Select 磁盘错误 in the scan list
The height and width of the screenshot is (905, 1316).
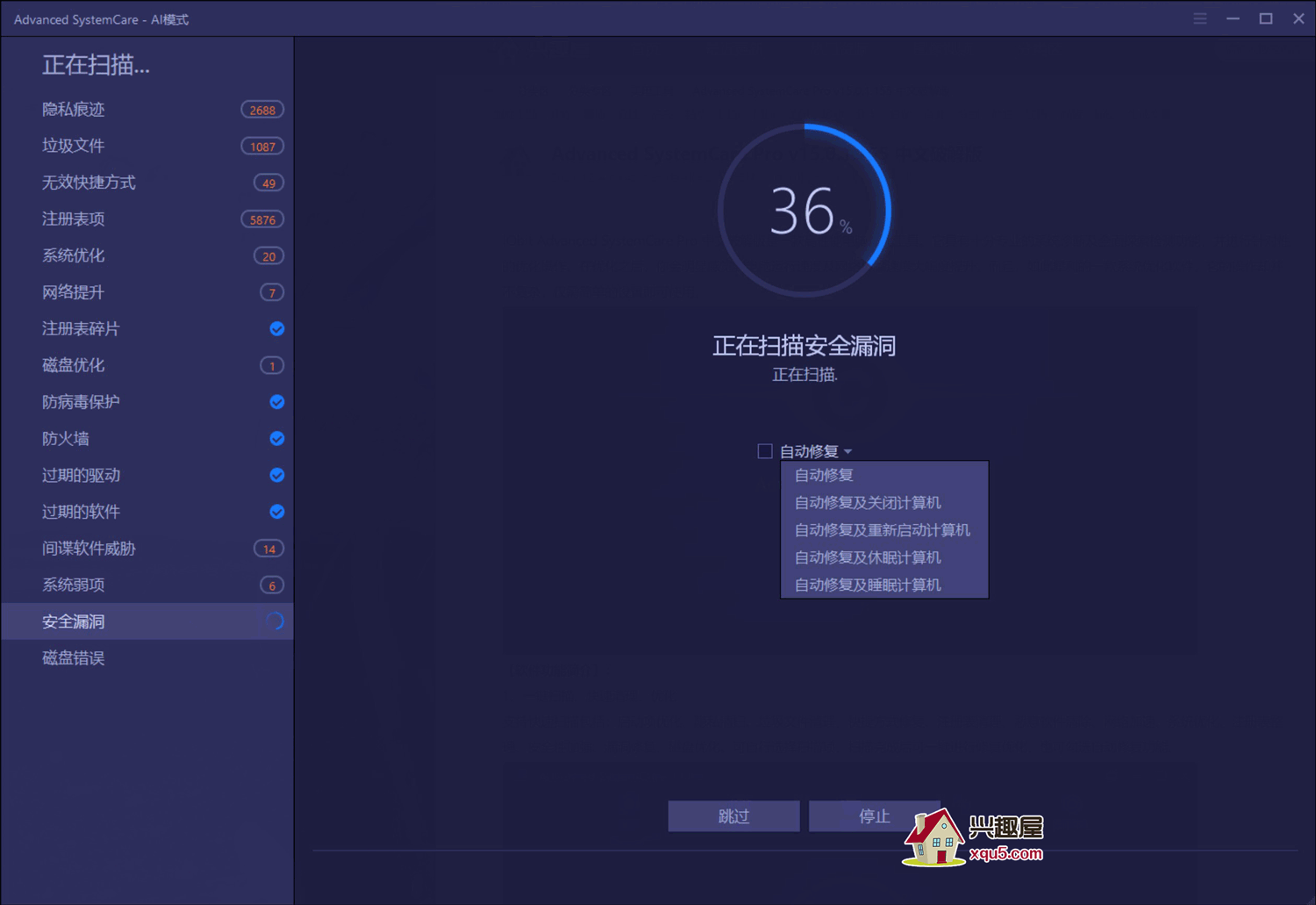coord(147,658)
